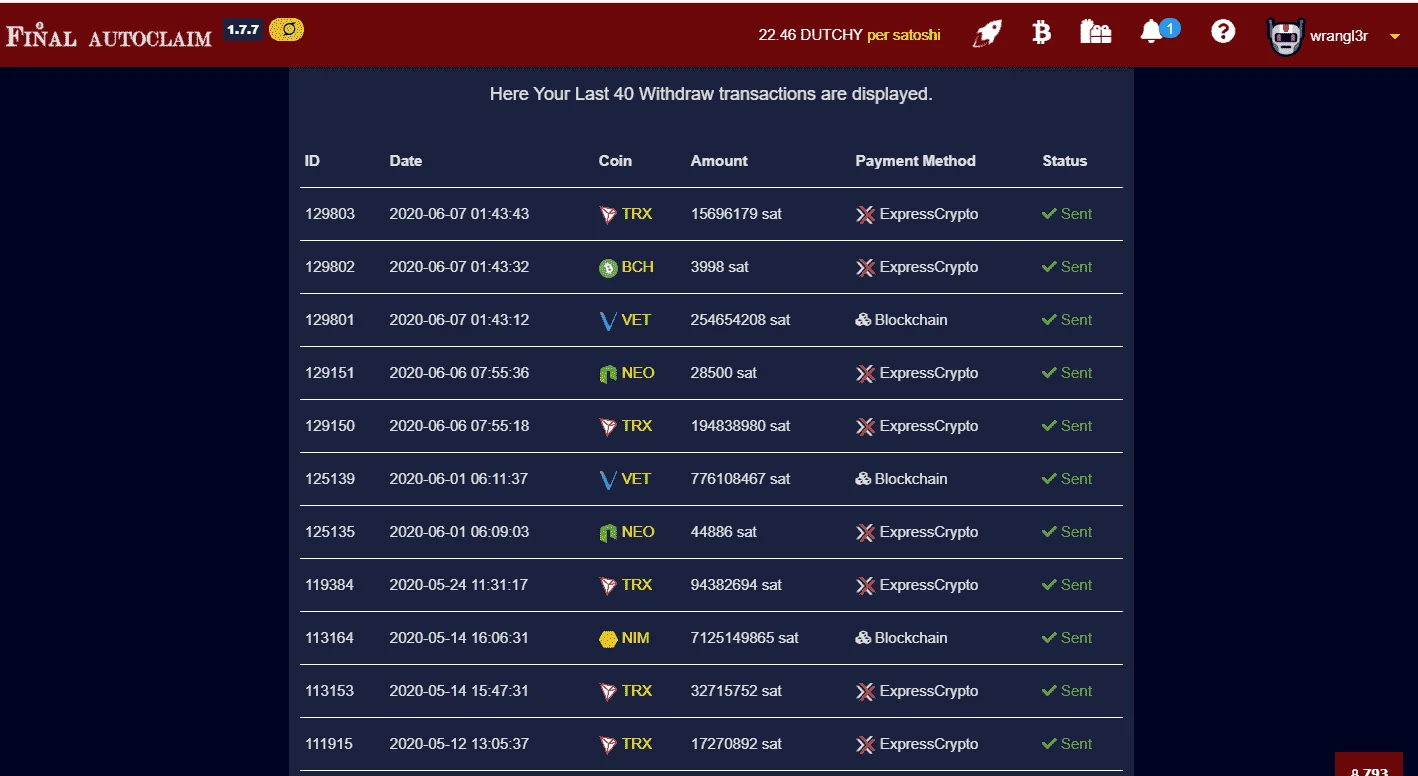Select transaction ID 113164
Screen dimensions: 1418x776
(330, 638)
